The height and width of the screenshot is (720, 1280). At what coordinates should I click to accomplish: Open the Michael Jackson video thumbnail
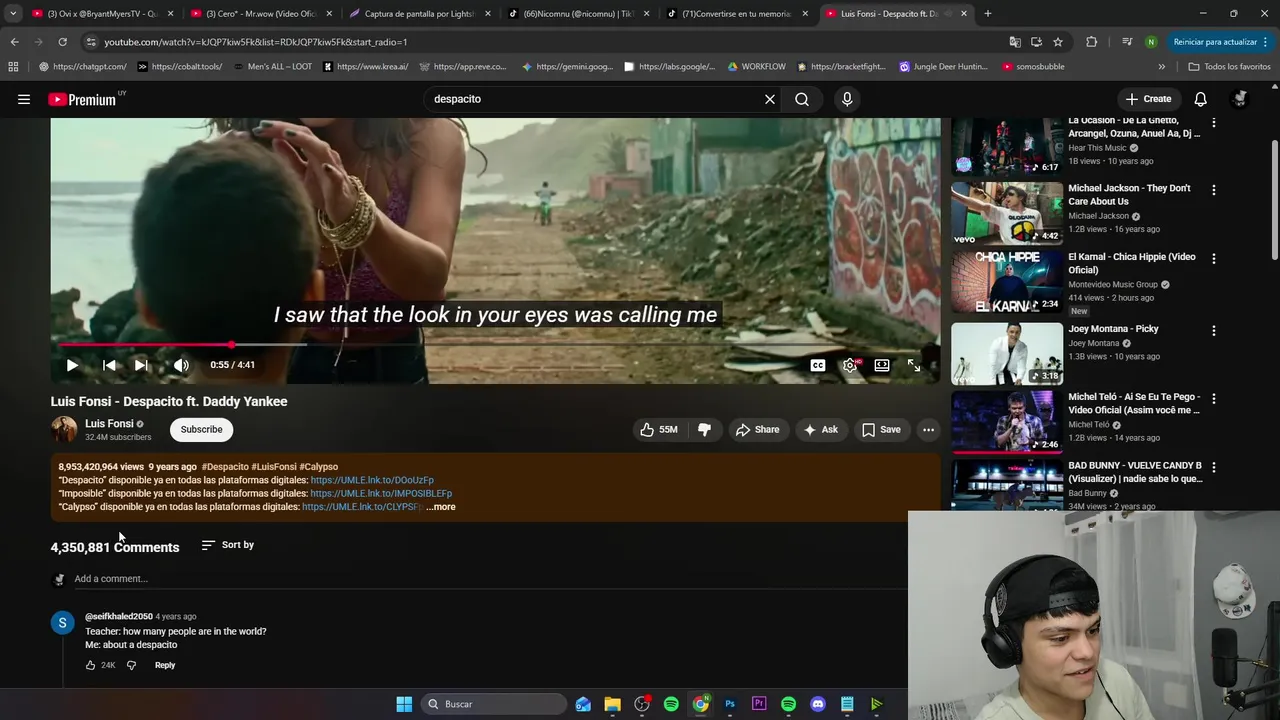[1007, 213]
